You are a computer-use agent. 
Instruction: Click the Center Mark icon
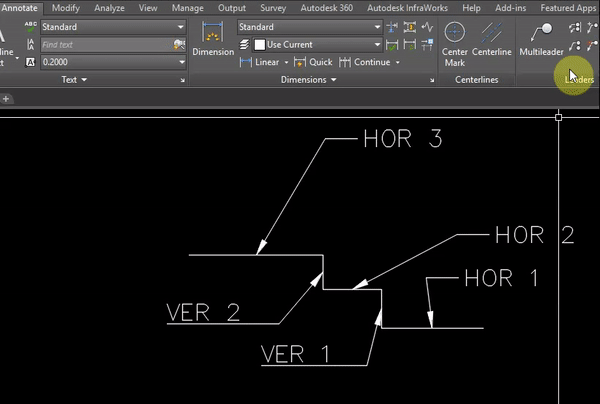click(455, 32)
